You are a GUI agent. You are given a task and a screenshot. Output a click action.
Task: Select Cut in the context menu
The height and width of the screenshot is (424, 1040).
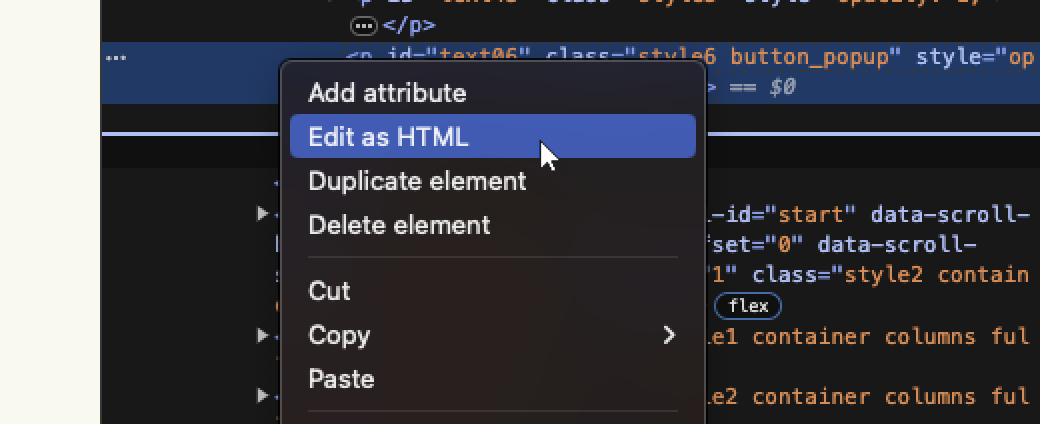(x=329, y=291)
